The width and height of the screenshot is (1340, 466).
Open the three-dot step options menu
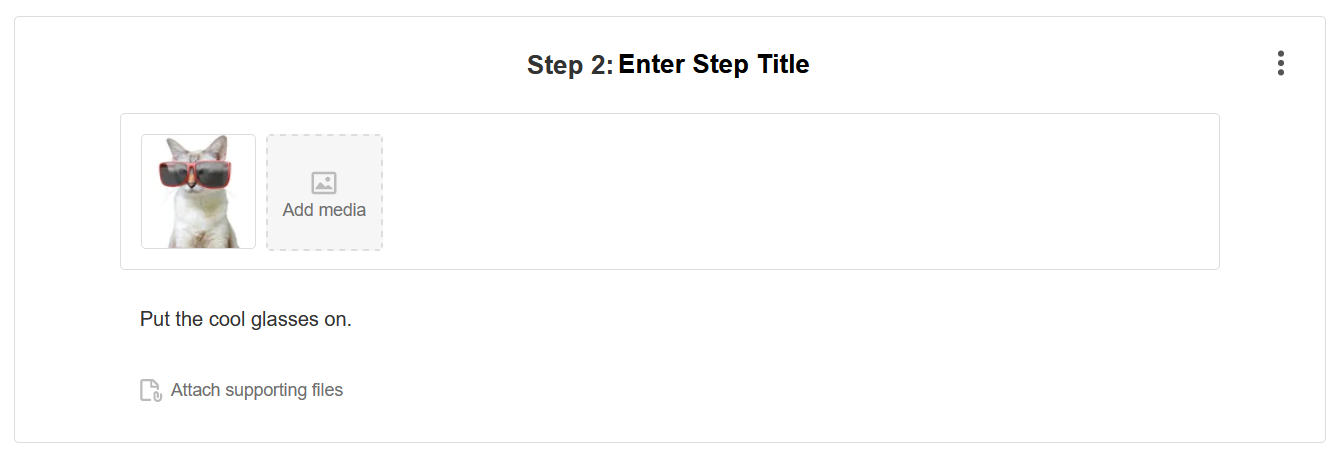(1280, 64)
